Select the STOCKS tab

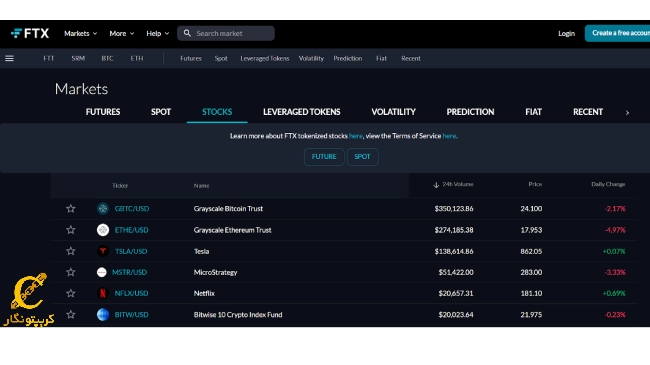[217, 112]
